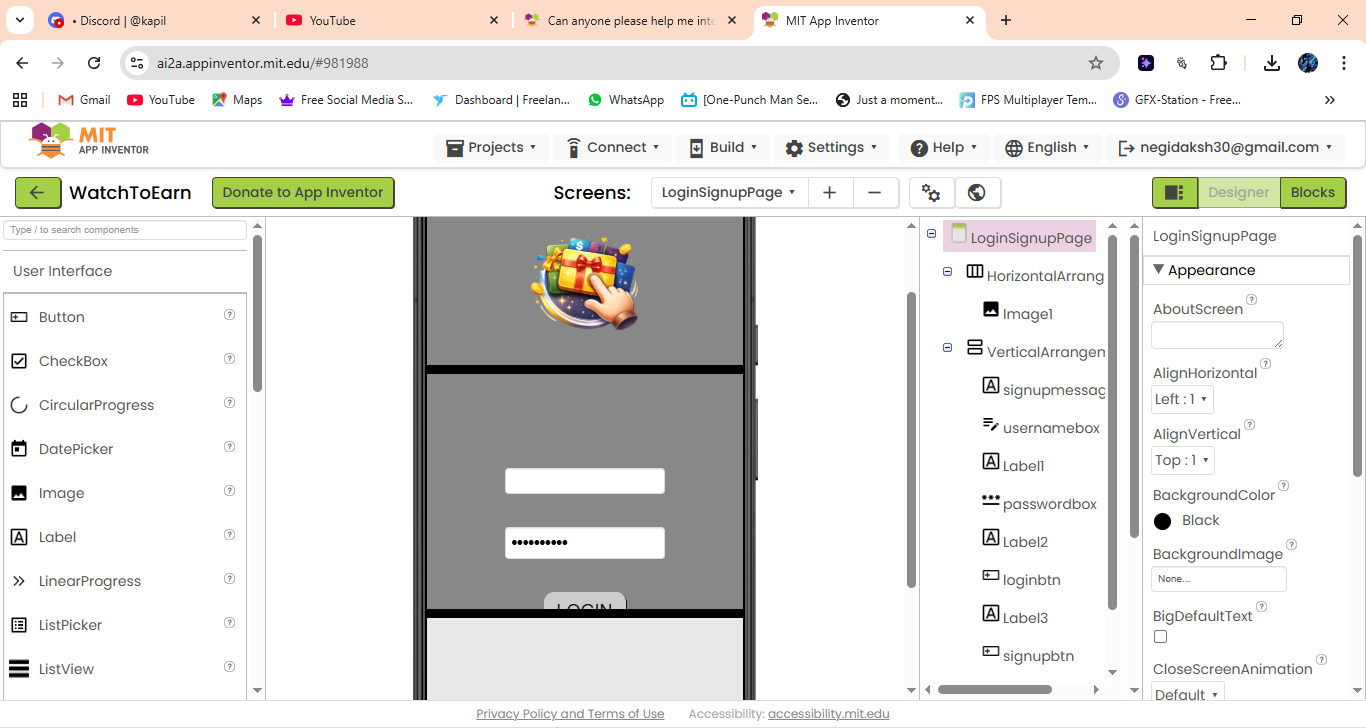Show help for DatePicker component
The height and width of the screenshot is (728, 1366).
(x=229, y=447)
